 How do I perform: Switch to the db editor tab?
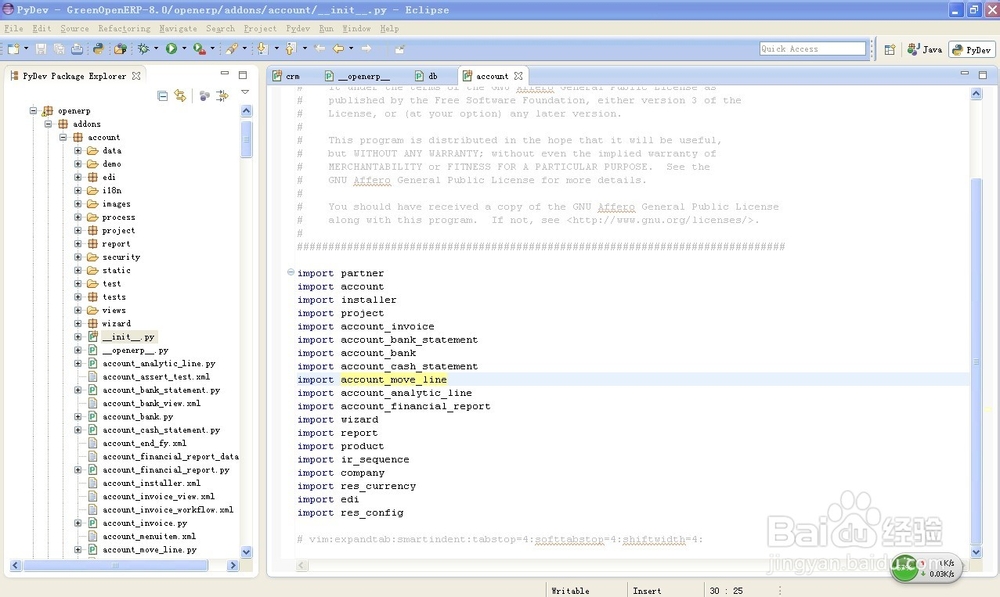click(427, 76)
